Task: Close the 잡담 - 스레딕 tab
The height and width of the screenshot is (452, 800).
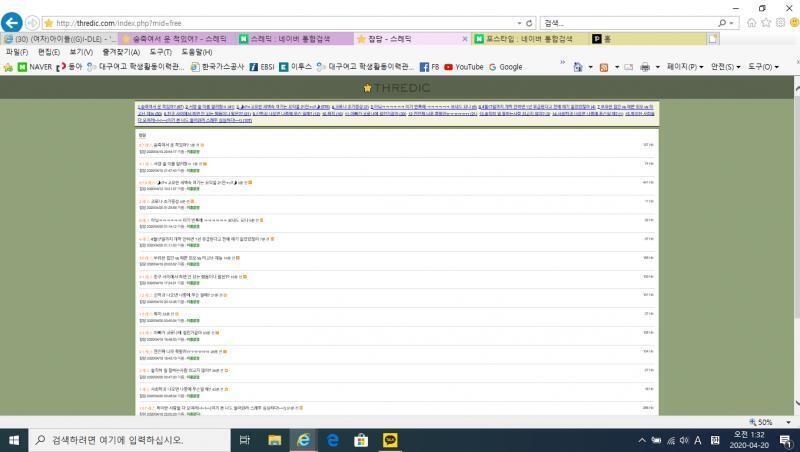Action: 464,39
